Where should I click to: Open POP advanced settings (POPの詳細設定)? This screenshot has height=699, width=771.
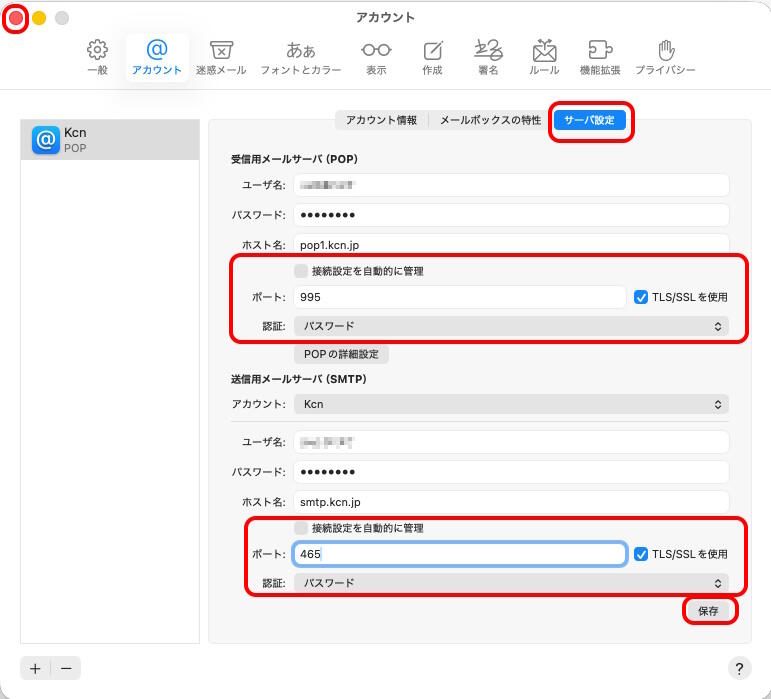point(341,354)
